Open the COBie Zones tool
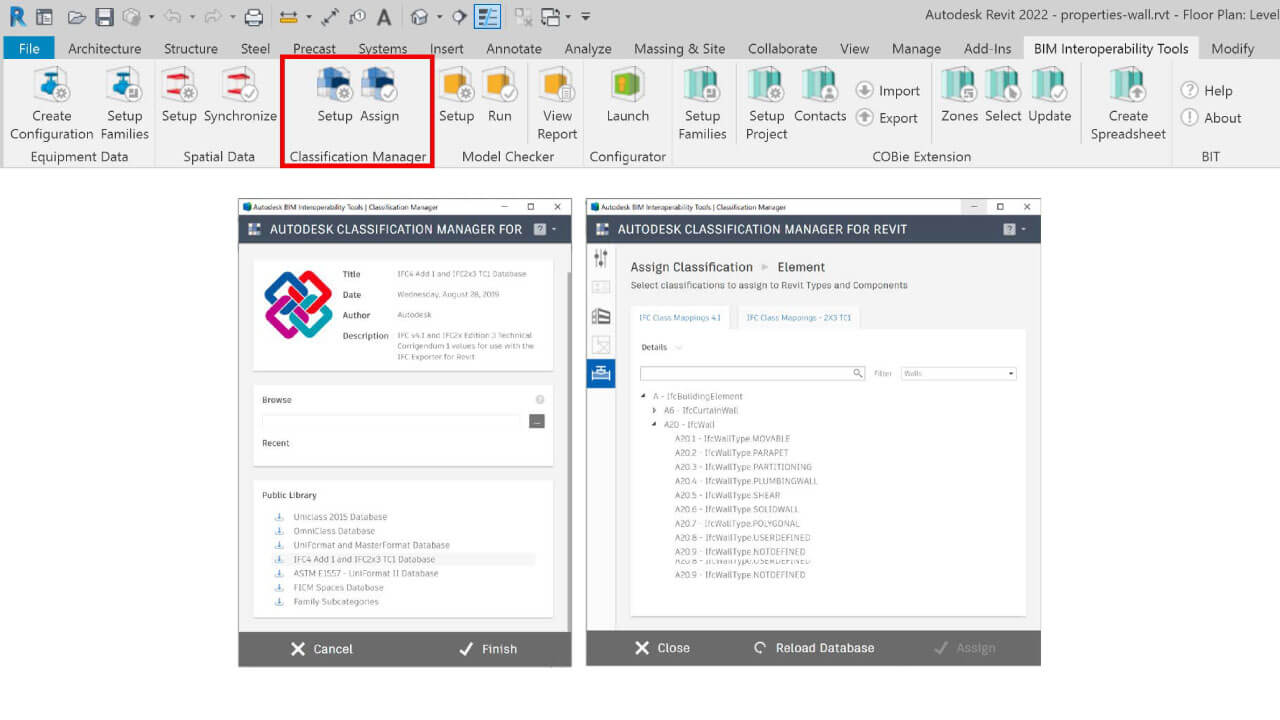Image resolution: width=1280 pixels, height=720 pixels. tap(960, 96)
